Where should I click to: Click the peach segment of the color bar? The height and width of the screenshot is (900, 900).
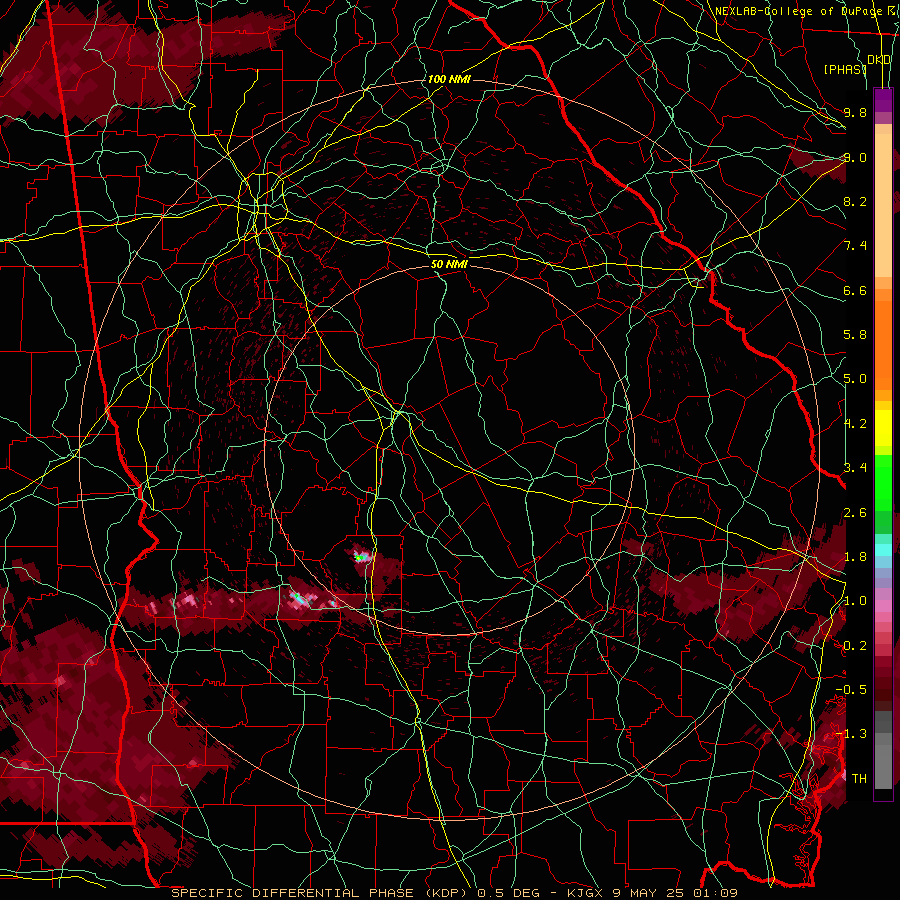tap(883, 205)
